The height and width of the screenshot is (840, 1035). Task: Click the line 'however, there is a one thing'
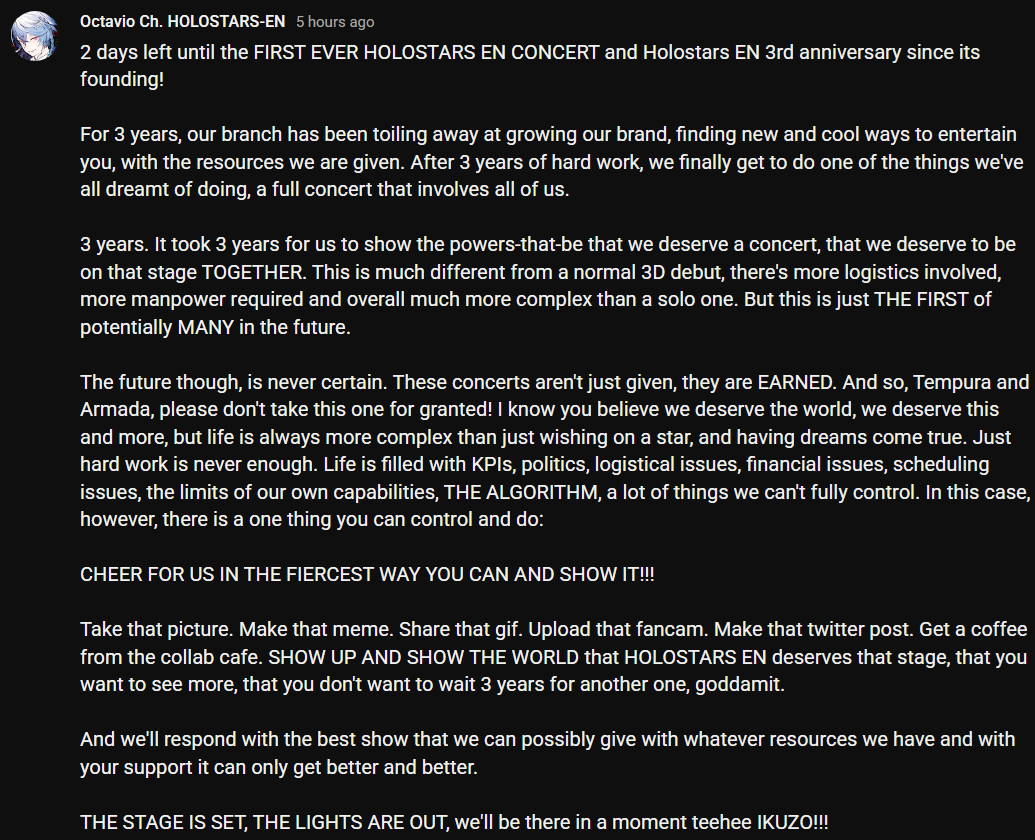click(x=312, y=519)
